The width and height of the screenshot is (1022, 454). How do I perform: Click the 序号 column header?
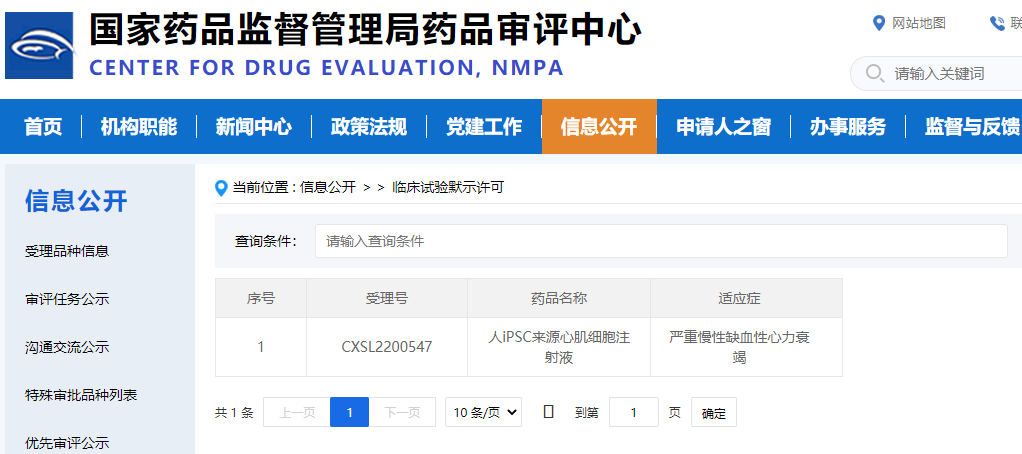pos(261,298)
